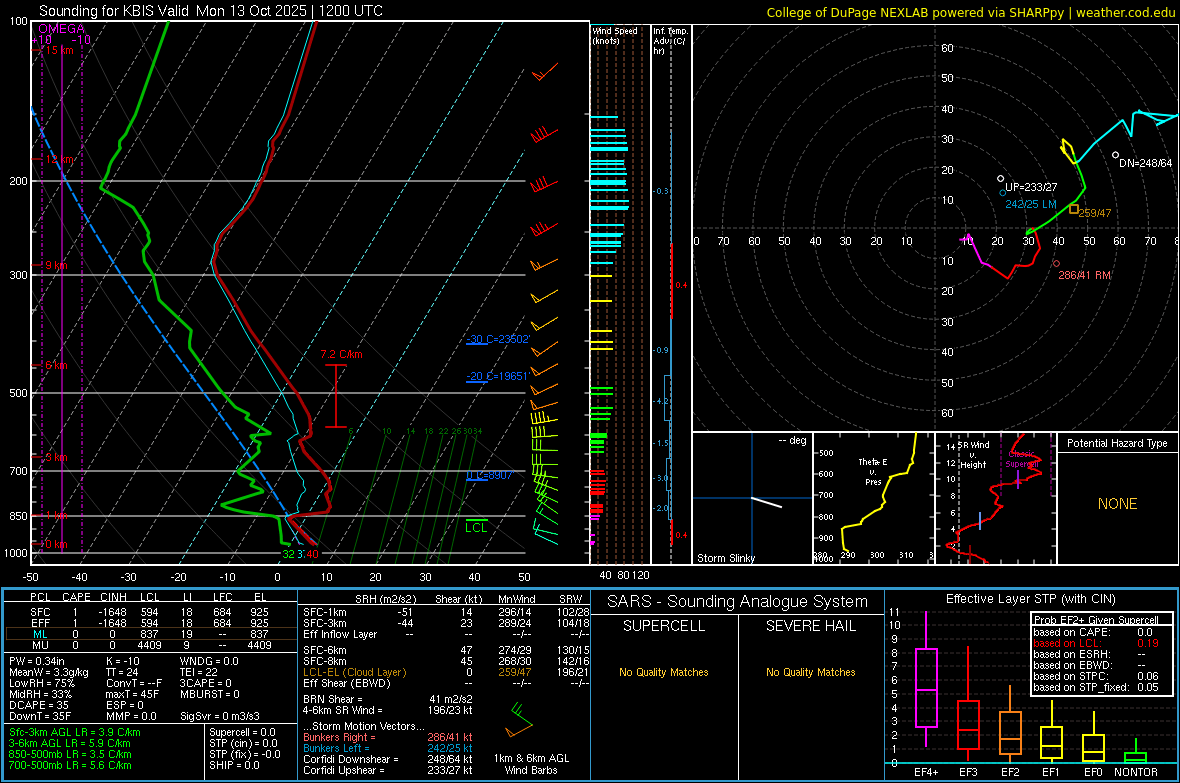The height and width of the screenshot is (783, 1180).
Task: Select the 9 km height marker
Action: click(x=54, y=265)
